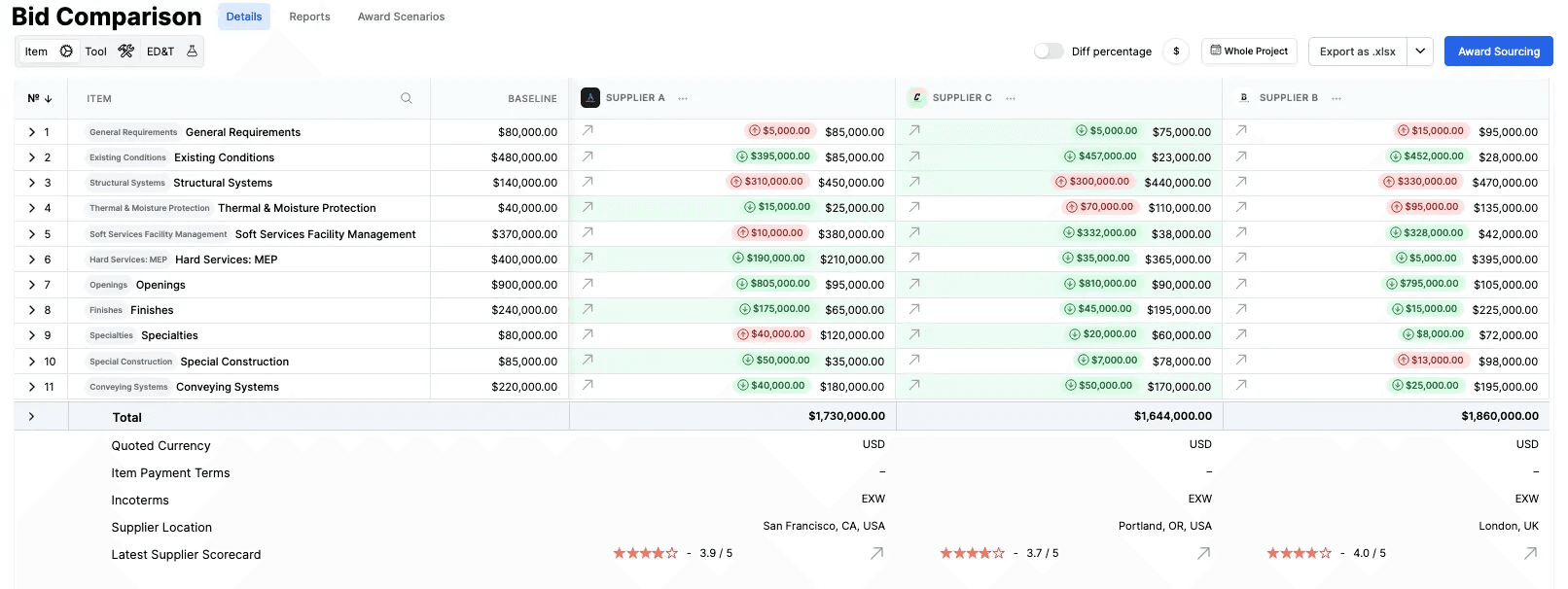Open the Export dropdown arrow
Viewport: 1568px width, 589px height.
click(x=1420, y=52)
